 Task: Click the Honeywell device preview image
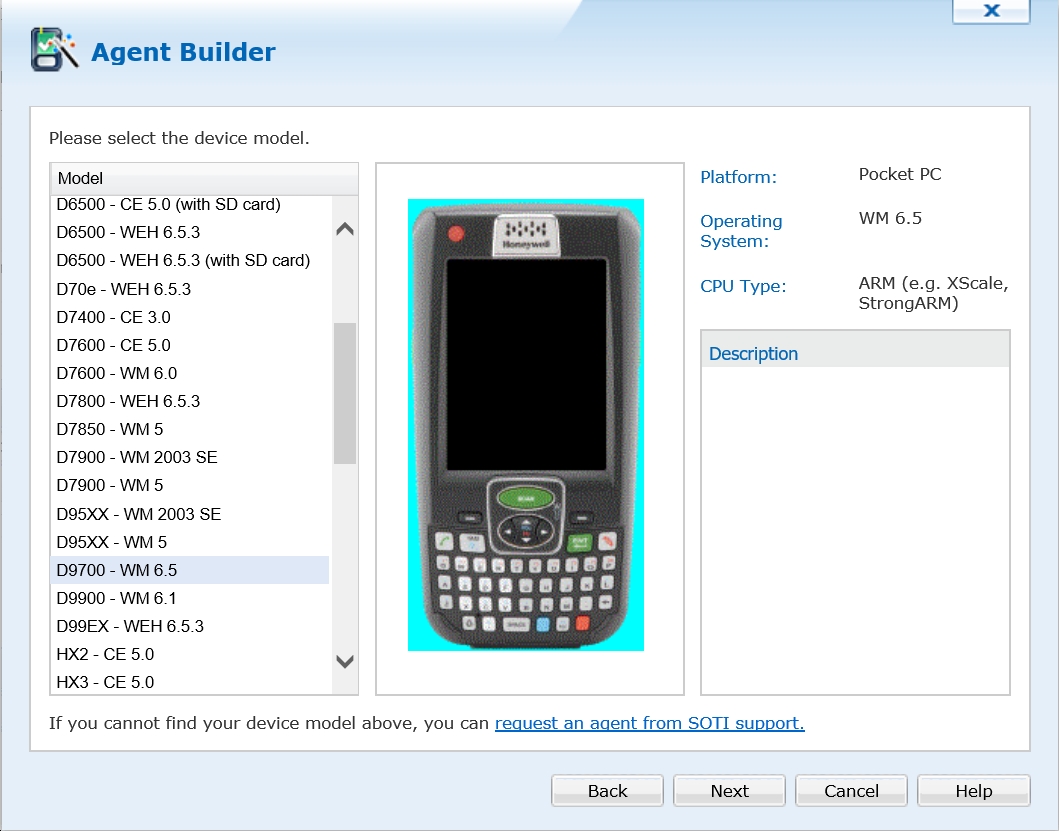[x=526, y=425]
